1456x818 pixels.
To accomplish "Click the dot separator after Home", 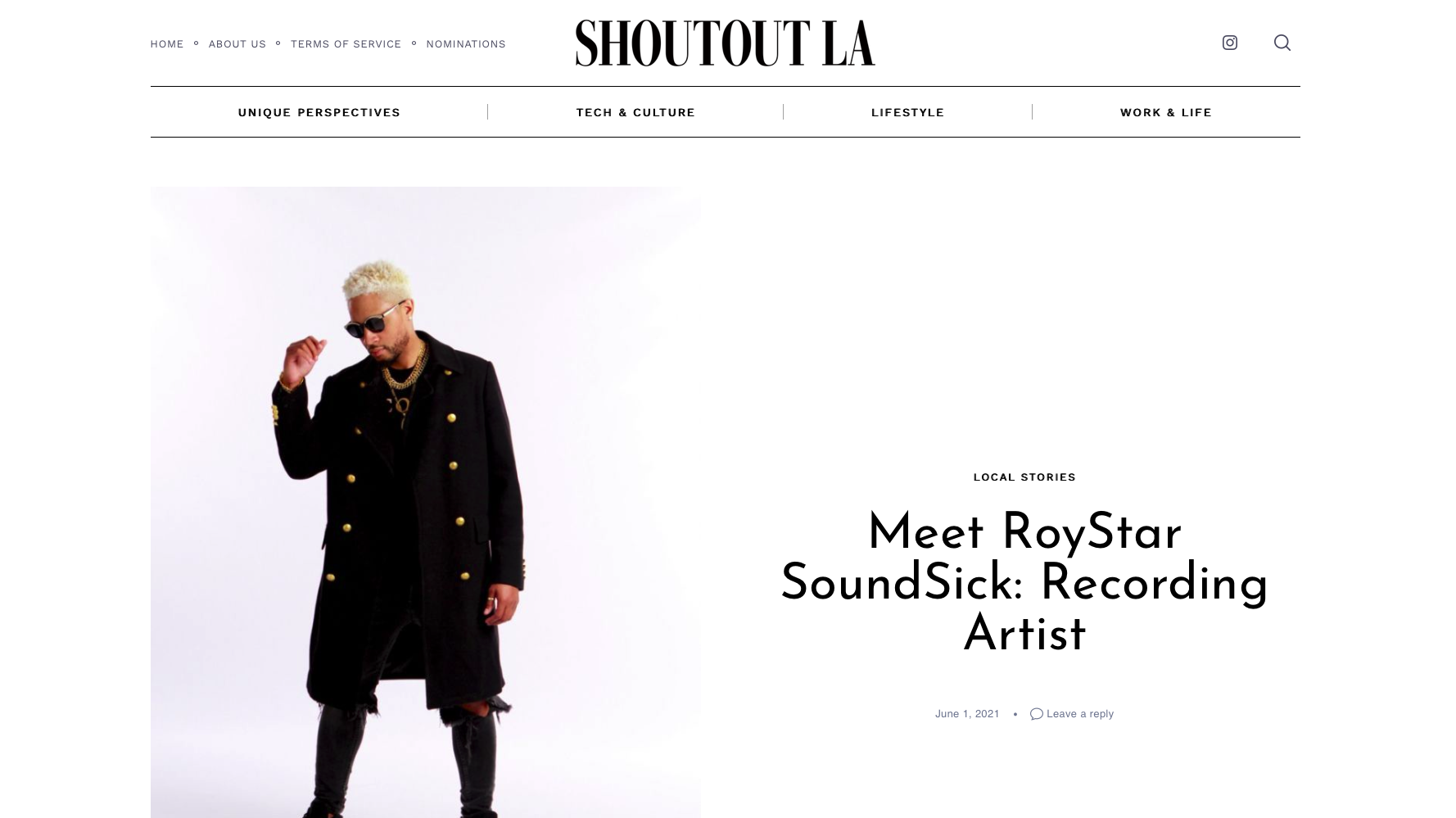I will click(x=196, y=43).
